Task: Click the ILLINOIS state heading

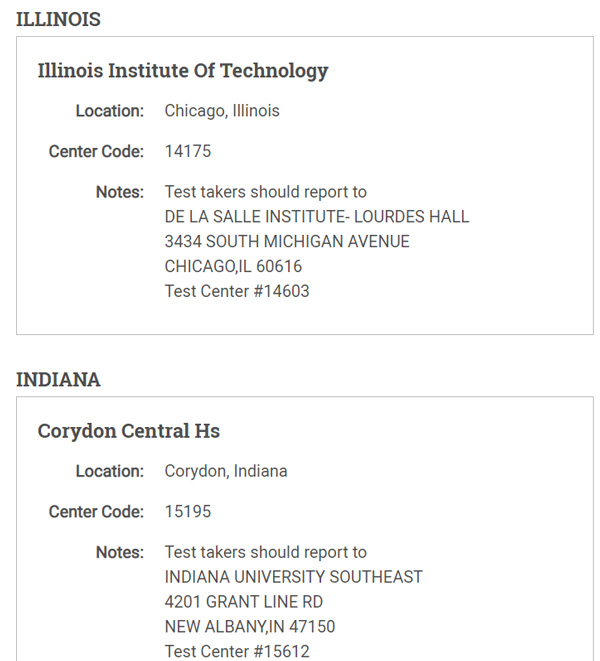Action: (58, 19)
